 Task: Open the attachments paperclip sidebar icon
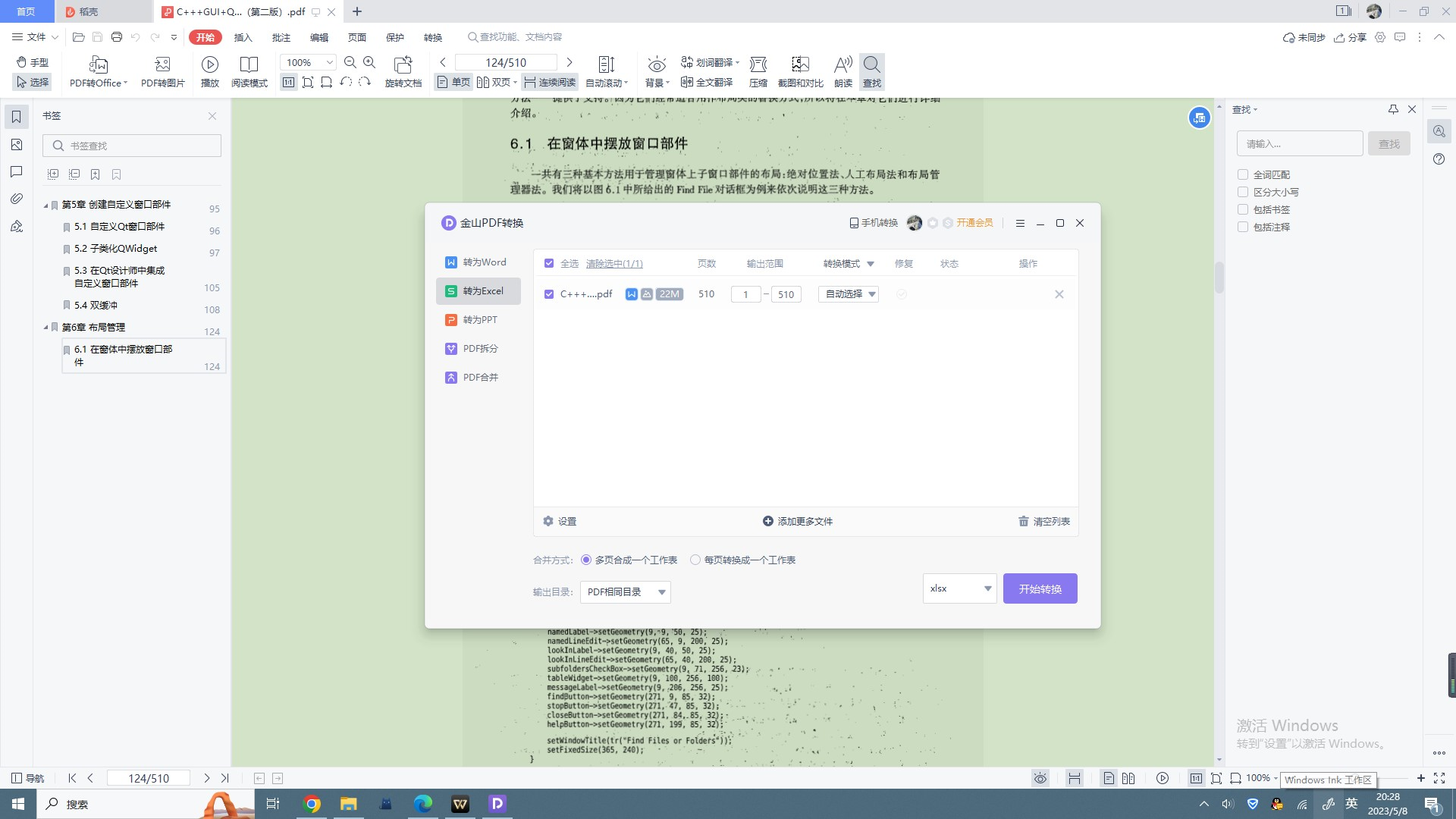pyautogui.click(x=16, y=199)
